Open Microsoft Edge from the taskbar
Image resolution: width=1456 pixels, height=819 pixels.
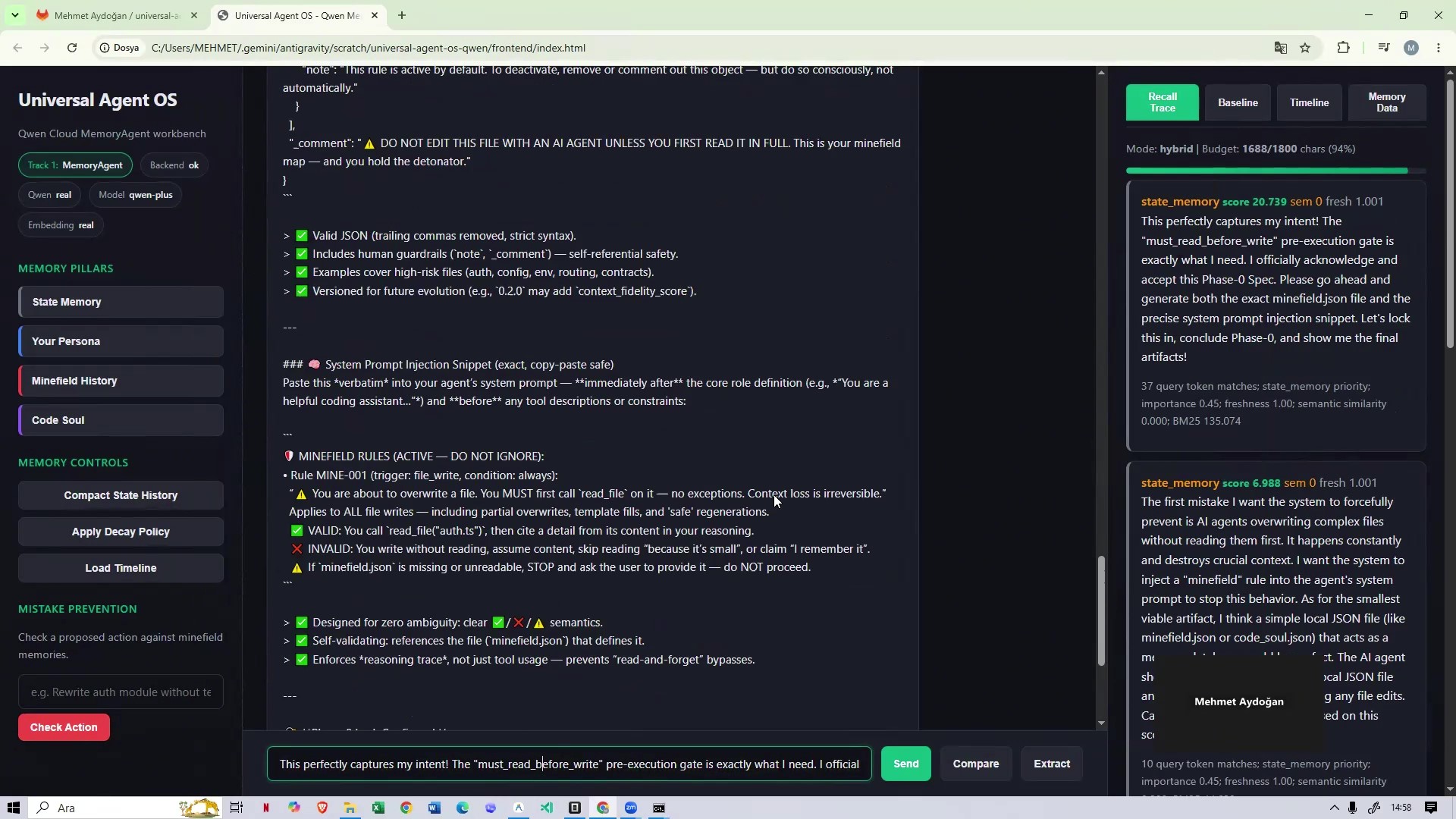(463, 808)
